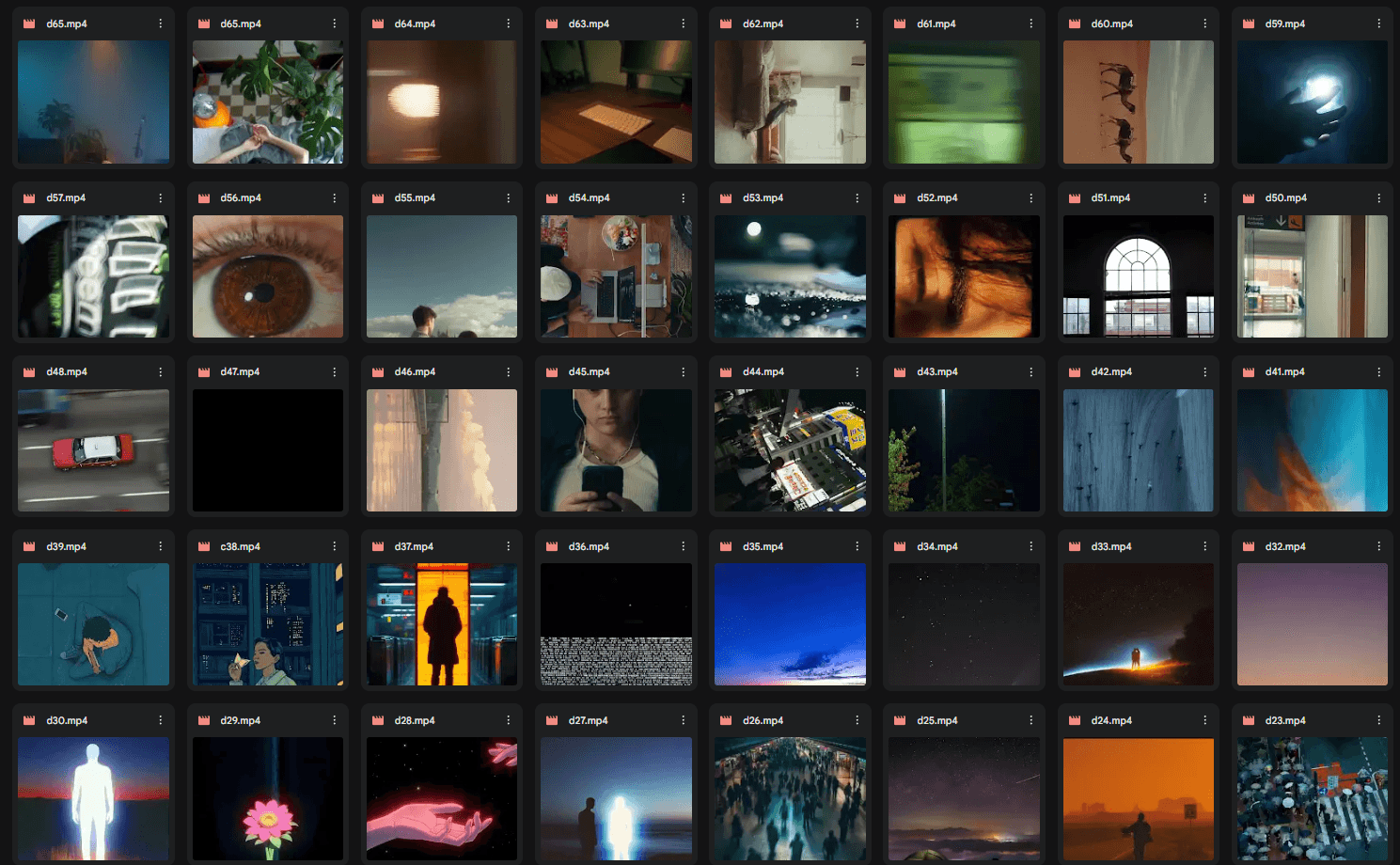1400x865 pixels.
Task: Click the video file icon beside d33.mp4
Action: 1075,546
